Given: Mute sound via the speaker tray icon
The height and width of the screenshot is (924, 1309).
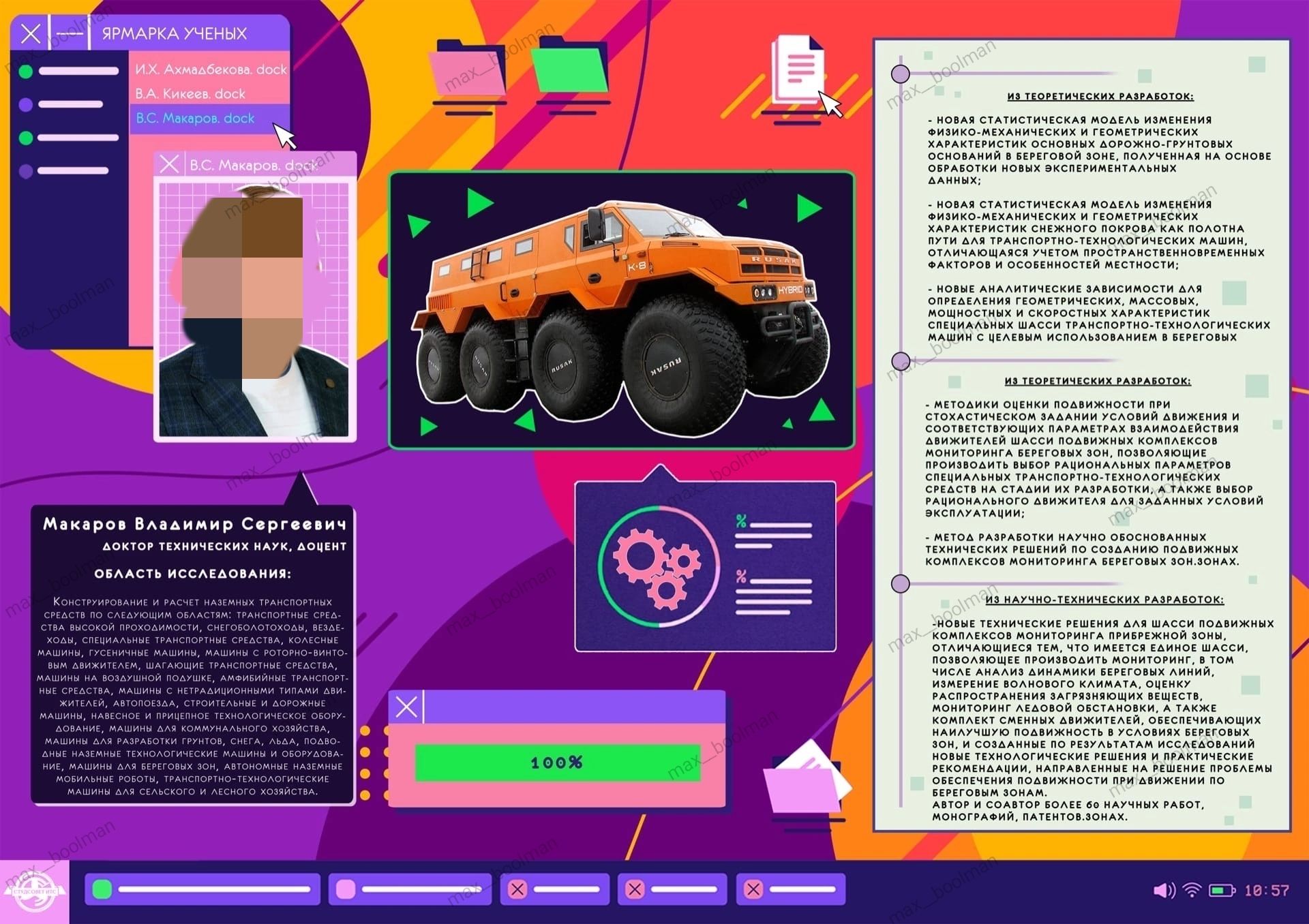Looking at the screenshot, I should point(1164,891).
